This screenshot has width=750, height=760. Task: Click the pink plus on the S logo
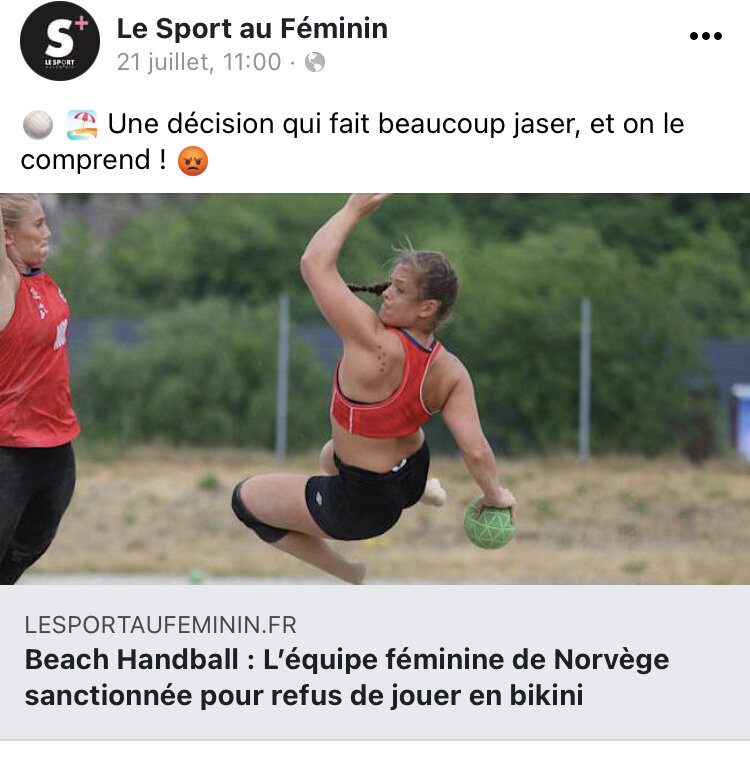pyautogui.click(x=81, y=23)
